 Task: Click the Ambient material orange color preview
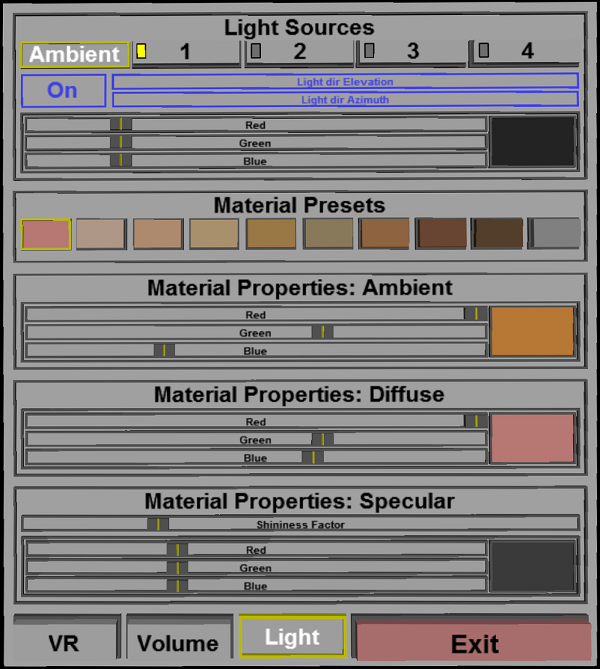click(532, 332)
